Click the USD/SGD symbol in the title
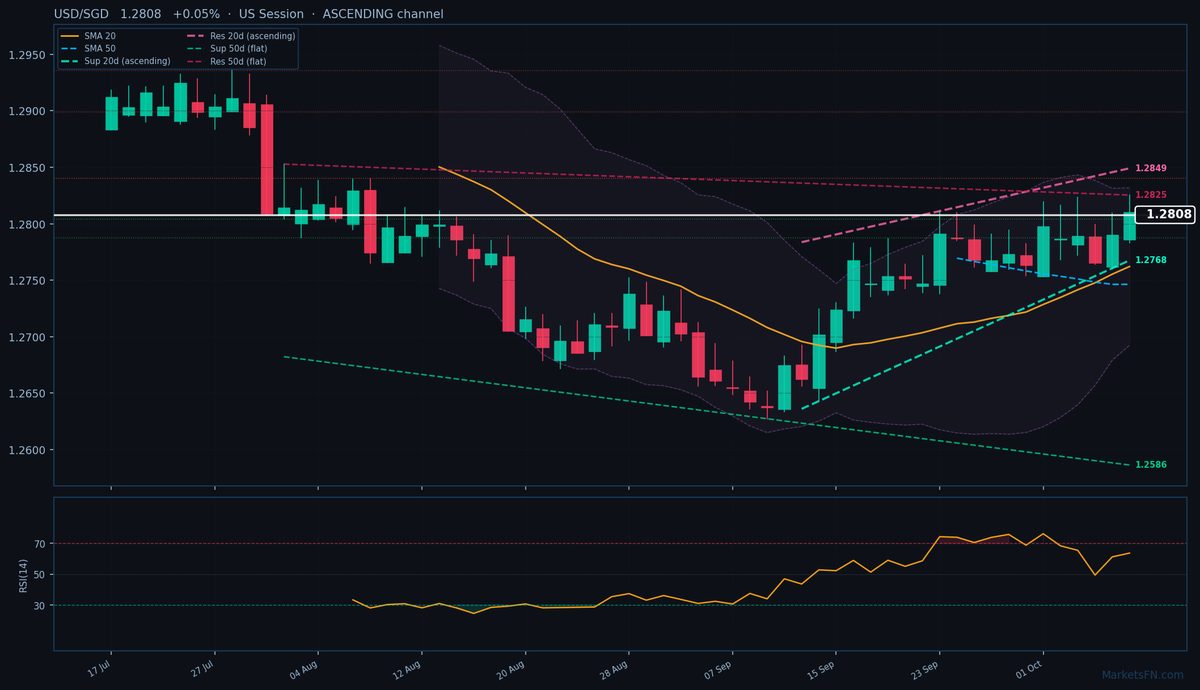 pyautogui.click(x=82, y=14)
